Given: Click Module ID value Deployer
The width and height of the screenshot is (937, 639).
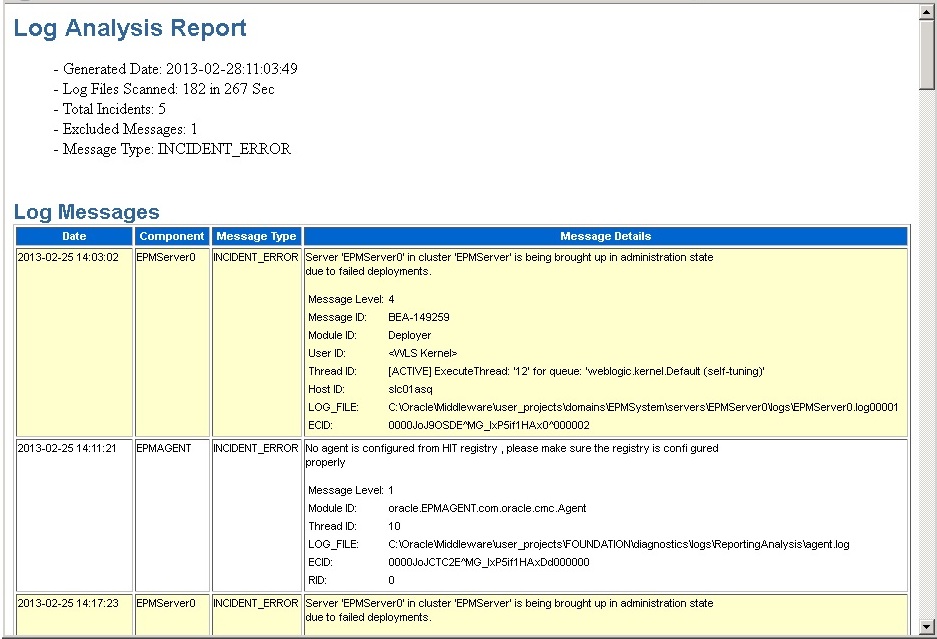Looking at the screenshot, I should (x=409, y=335).
